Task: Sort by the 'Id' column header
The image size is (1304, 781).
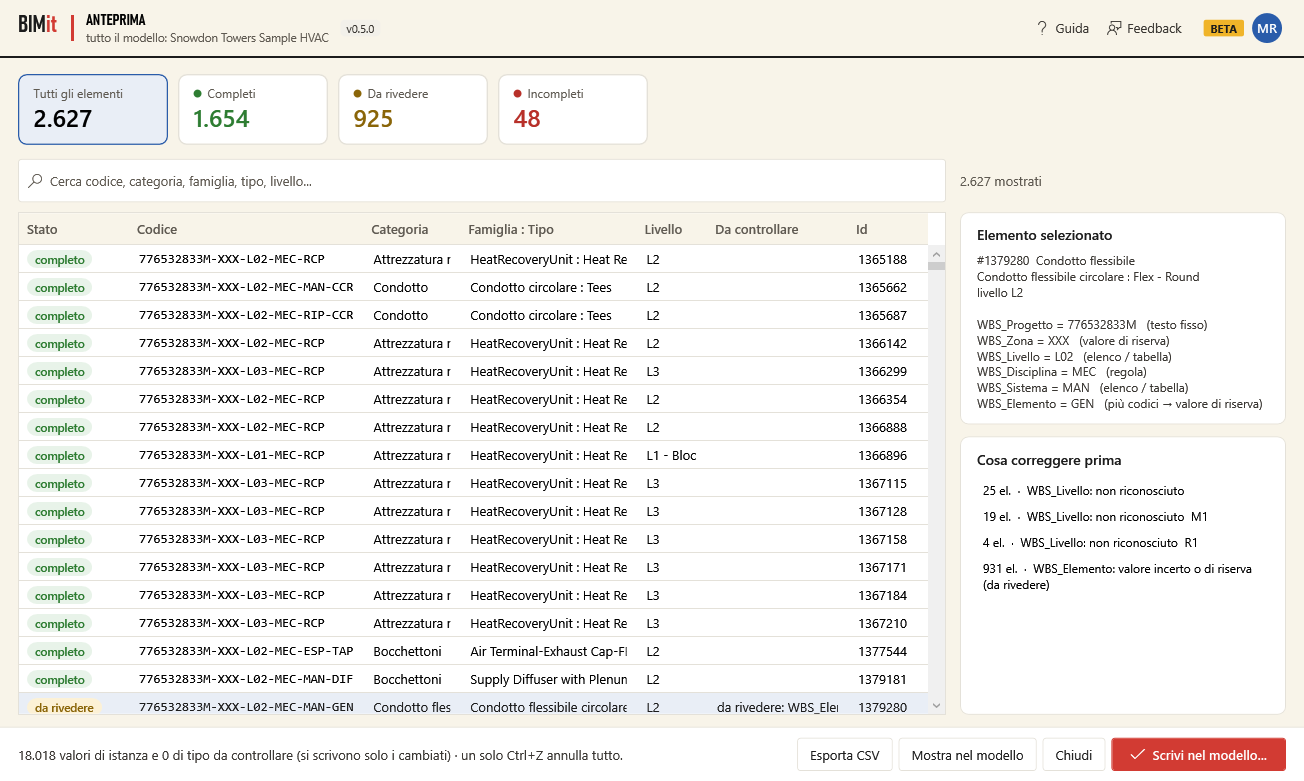Action: (x=862, y=229)
